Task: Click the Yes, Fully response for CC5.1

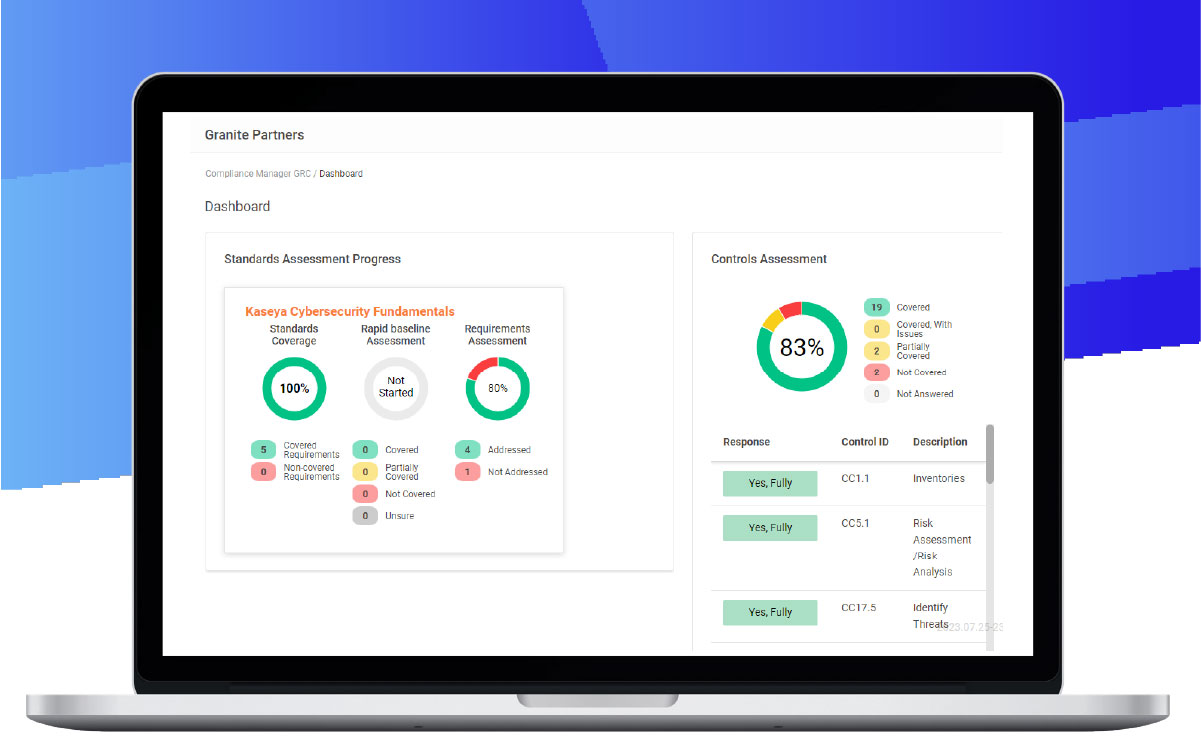Action: click(x=770, y=528)
